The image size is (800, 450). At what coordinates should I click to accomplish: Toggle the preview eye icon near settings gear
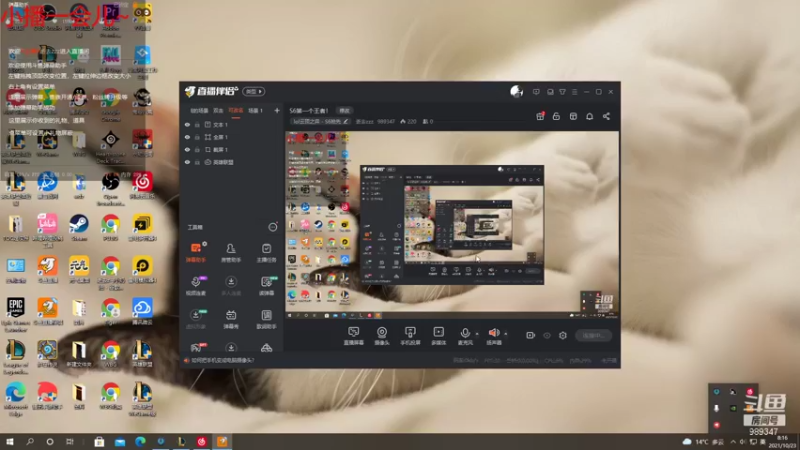tap(547, 335)
